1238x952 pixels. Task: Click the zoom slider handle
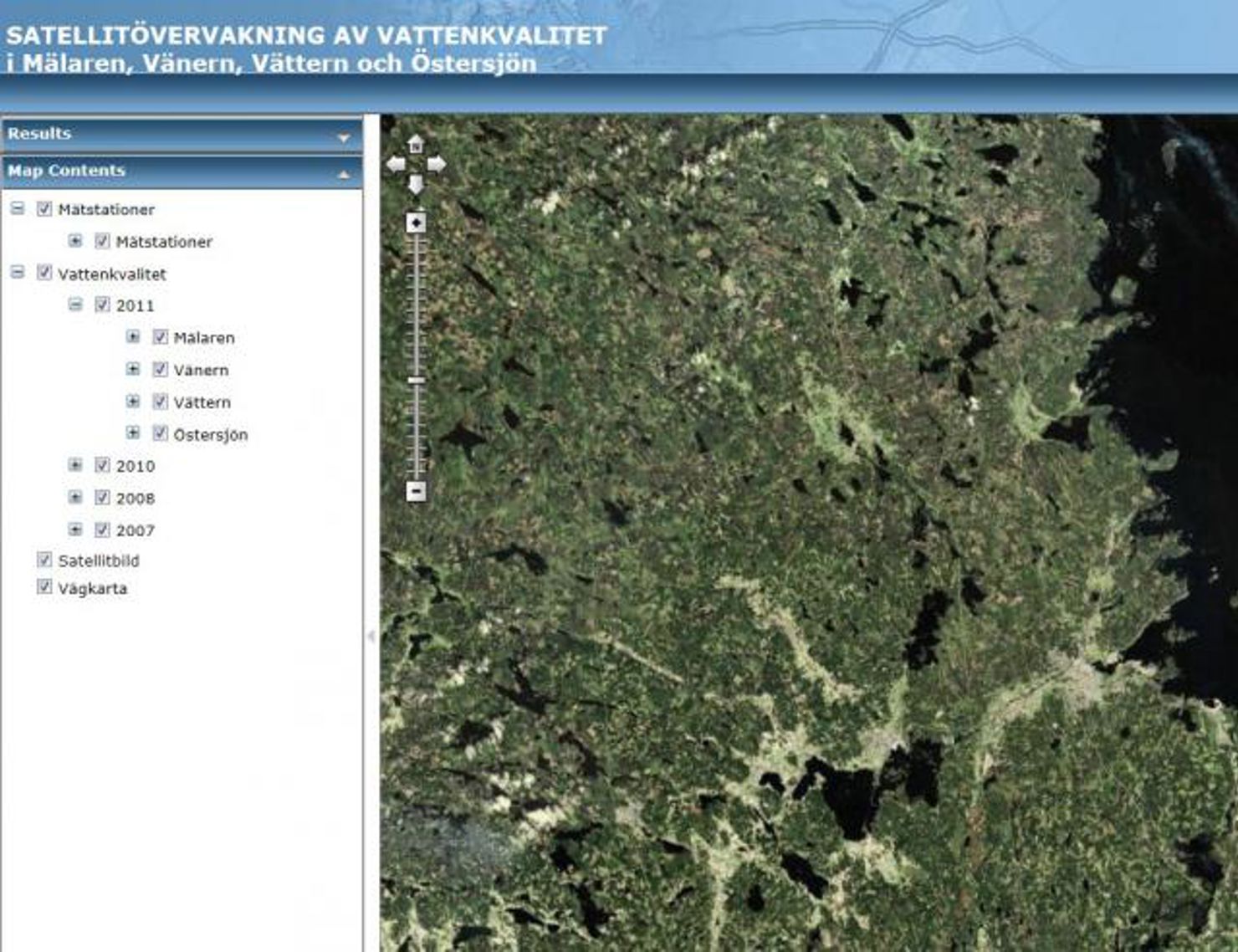click(414, 381)
